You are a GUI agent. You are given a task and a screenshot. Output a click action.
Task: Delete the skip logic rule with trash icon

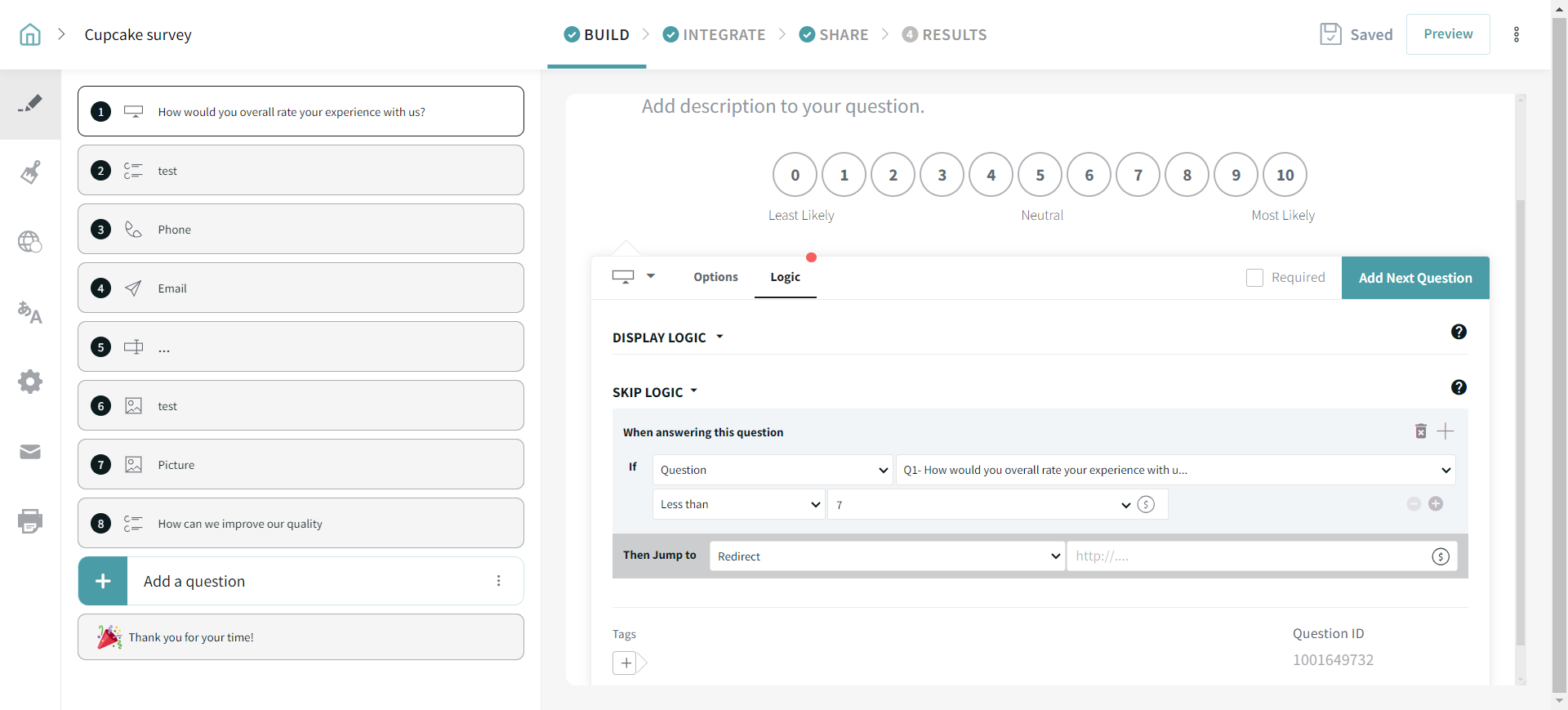coord(1420,431)
